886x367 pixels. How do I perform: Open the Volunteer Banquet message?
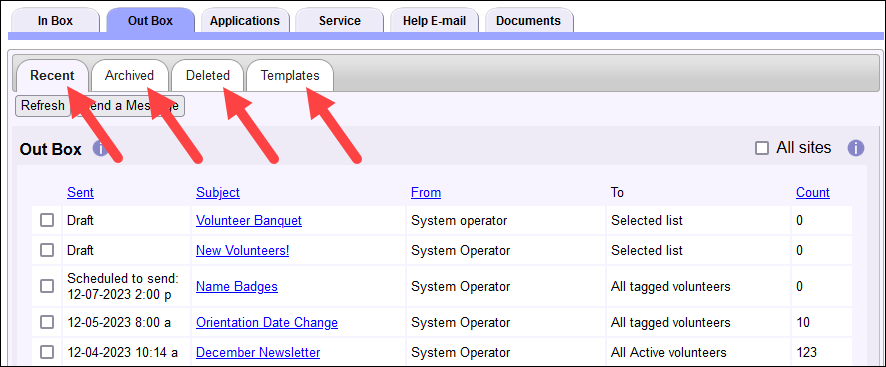tap(249, 221)
